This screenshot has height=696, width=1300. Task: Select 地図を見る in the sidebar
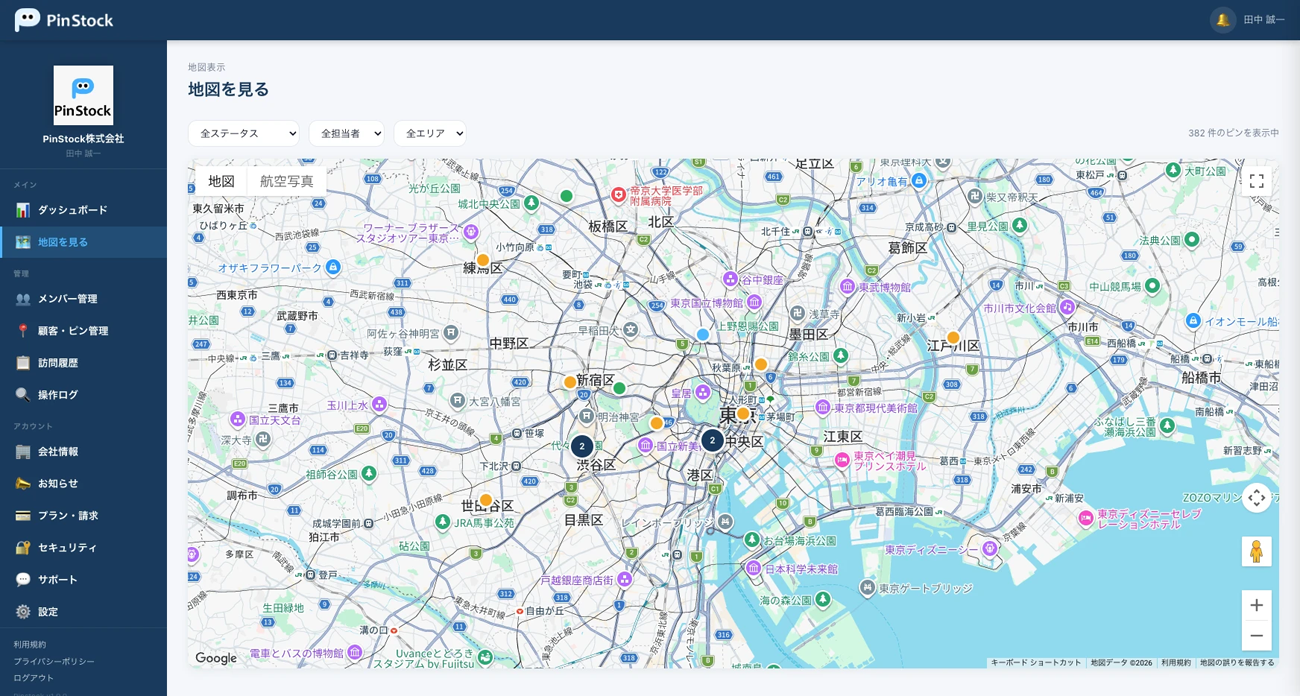pyautogui.click(x=83, y=242)
